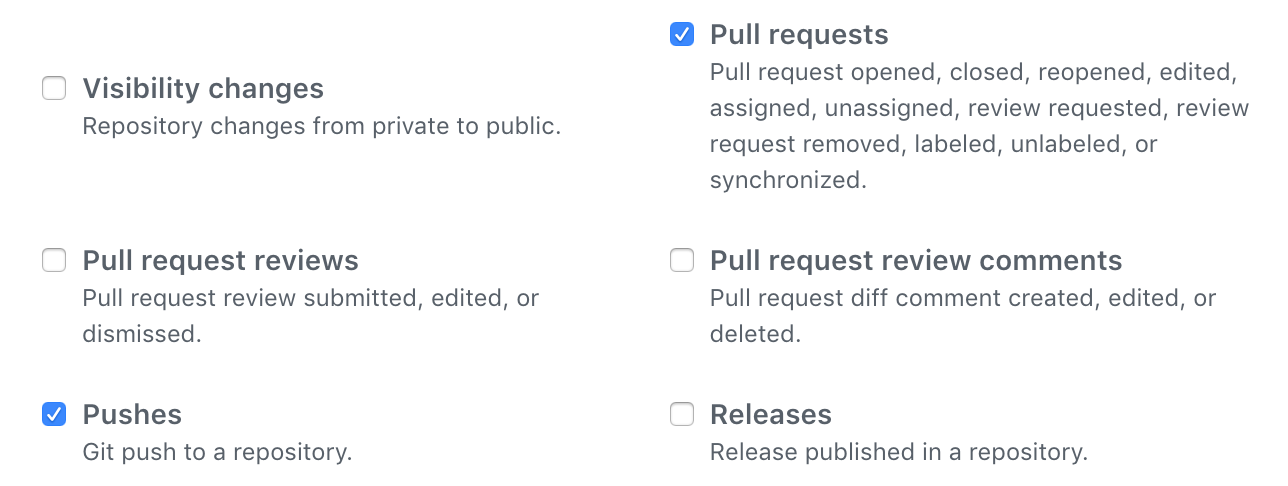
Task: Click the word 'synchronized.' in the description
Action: point(788,181)
